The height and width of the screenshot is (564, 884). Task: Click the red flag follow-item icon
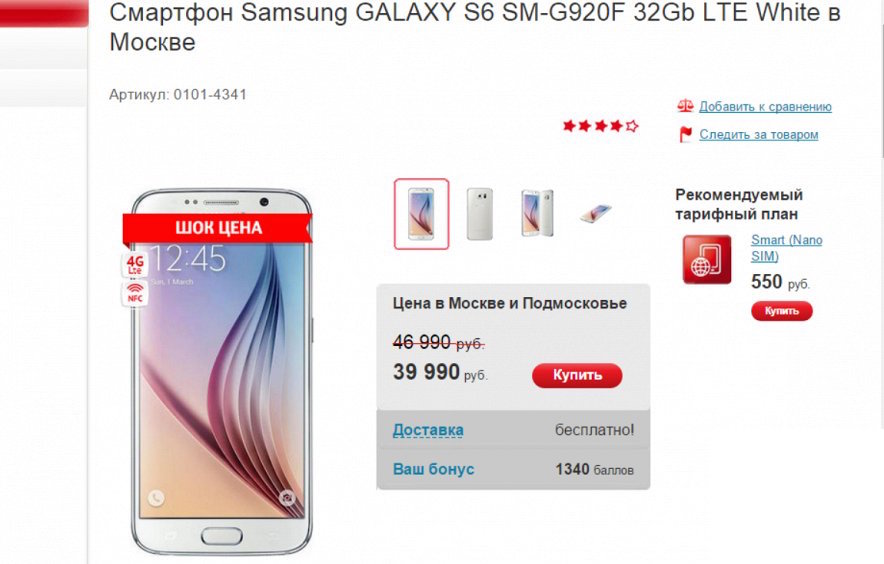686,134
